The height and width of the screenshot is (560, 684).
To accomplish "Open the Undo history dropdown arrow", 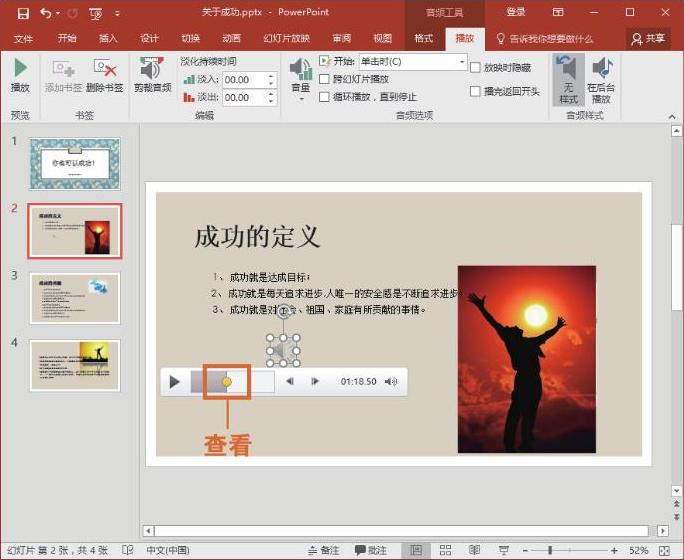I will 58,14.
